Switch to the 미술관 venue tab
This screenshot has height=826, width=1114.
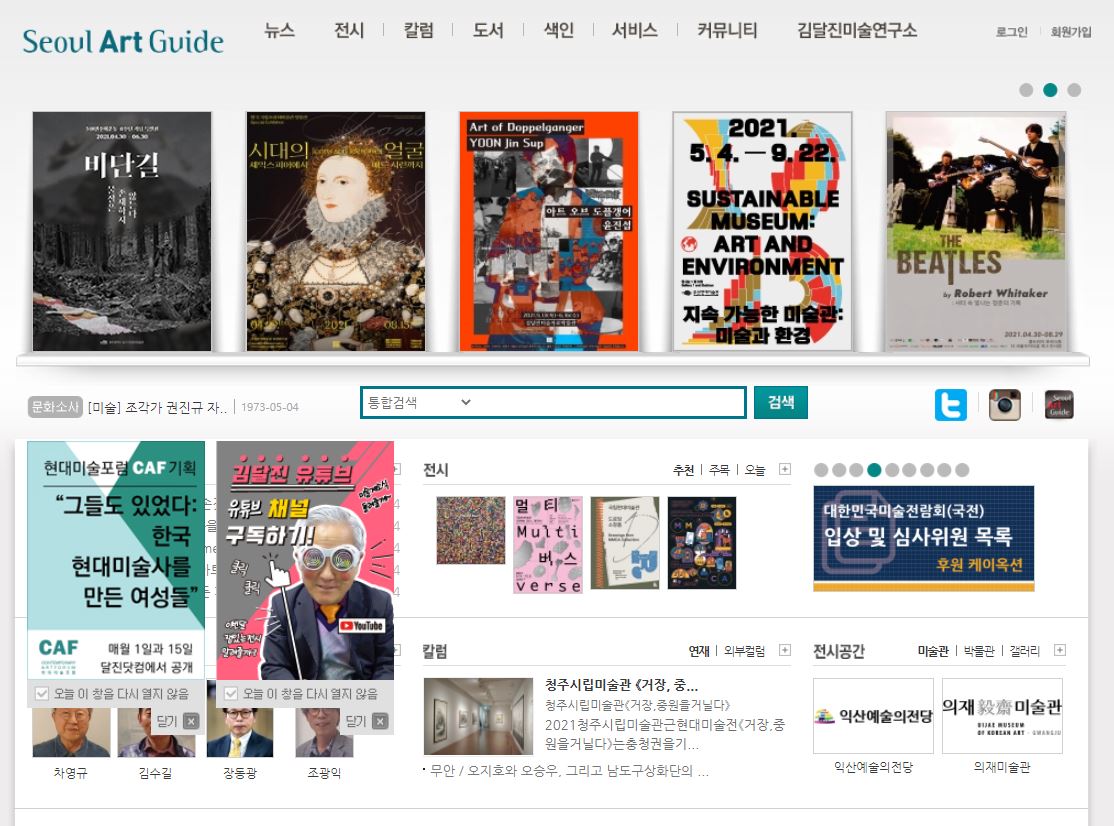tap(933, 651)
